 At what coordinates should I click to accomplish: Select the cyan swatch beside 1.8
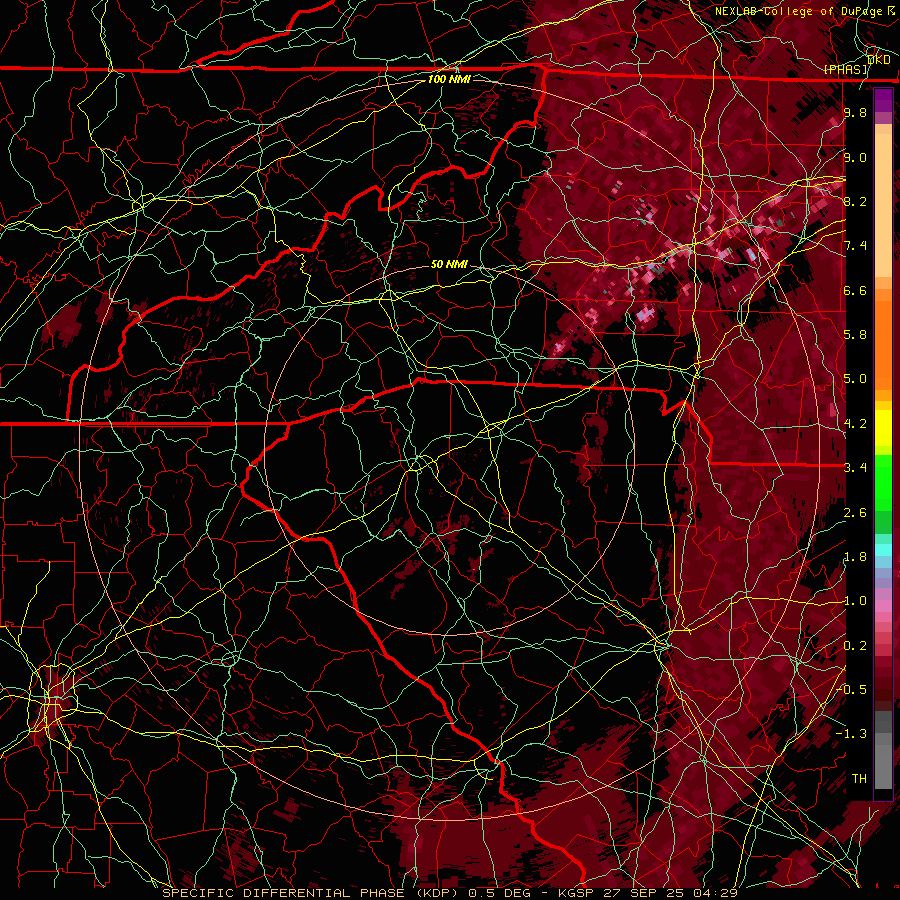[x=883, y=550]
